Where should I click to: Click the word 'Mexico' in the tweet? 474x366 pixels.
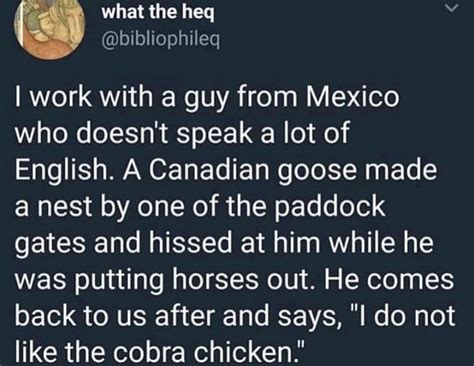click(x=352, y=96)
